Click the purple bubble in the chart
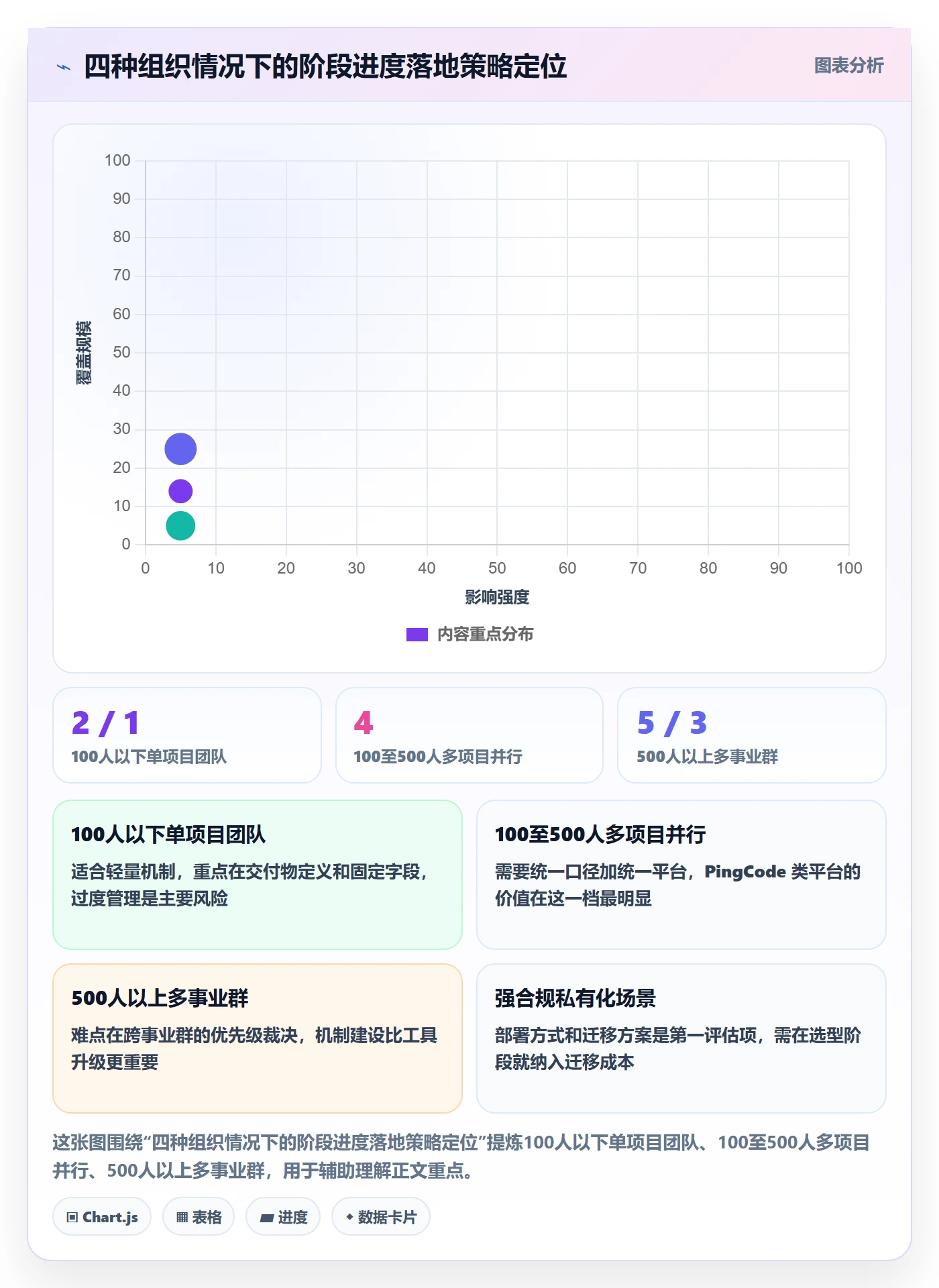 (180, 491)
